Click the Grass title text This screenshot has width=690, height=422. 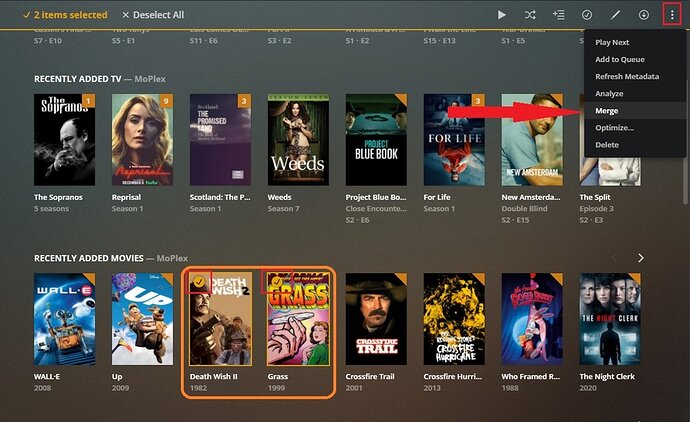278,377
